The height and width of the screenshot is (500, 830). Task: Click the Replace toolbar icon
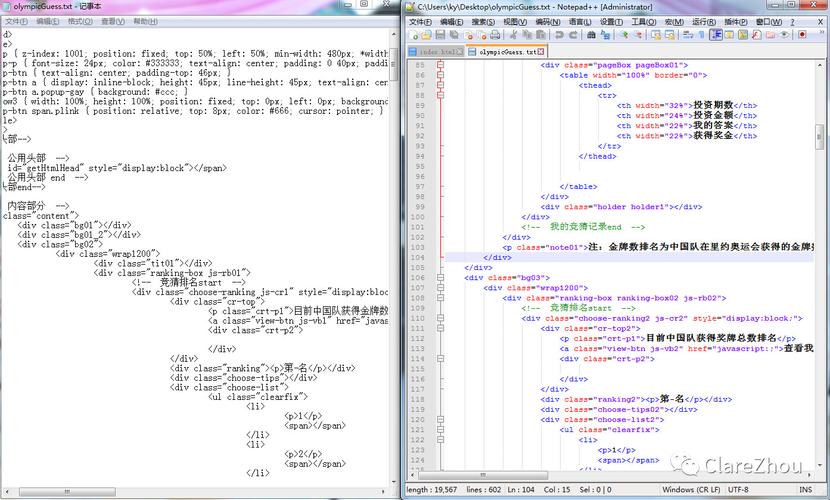tap(606, 35)
